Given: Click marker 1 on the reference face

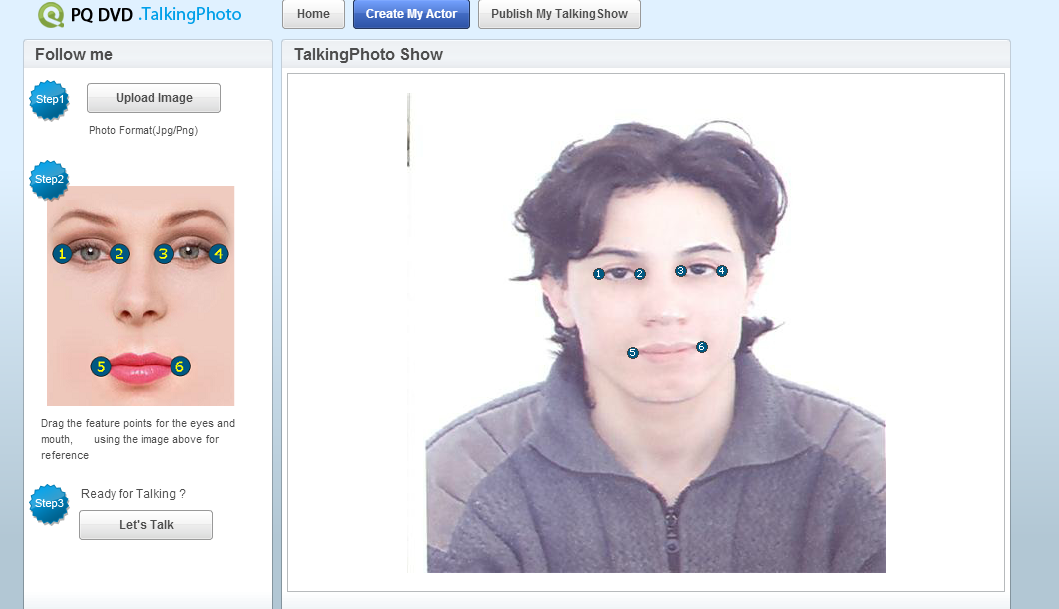Looking at the screenshot, I should click(63, 254).
